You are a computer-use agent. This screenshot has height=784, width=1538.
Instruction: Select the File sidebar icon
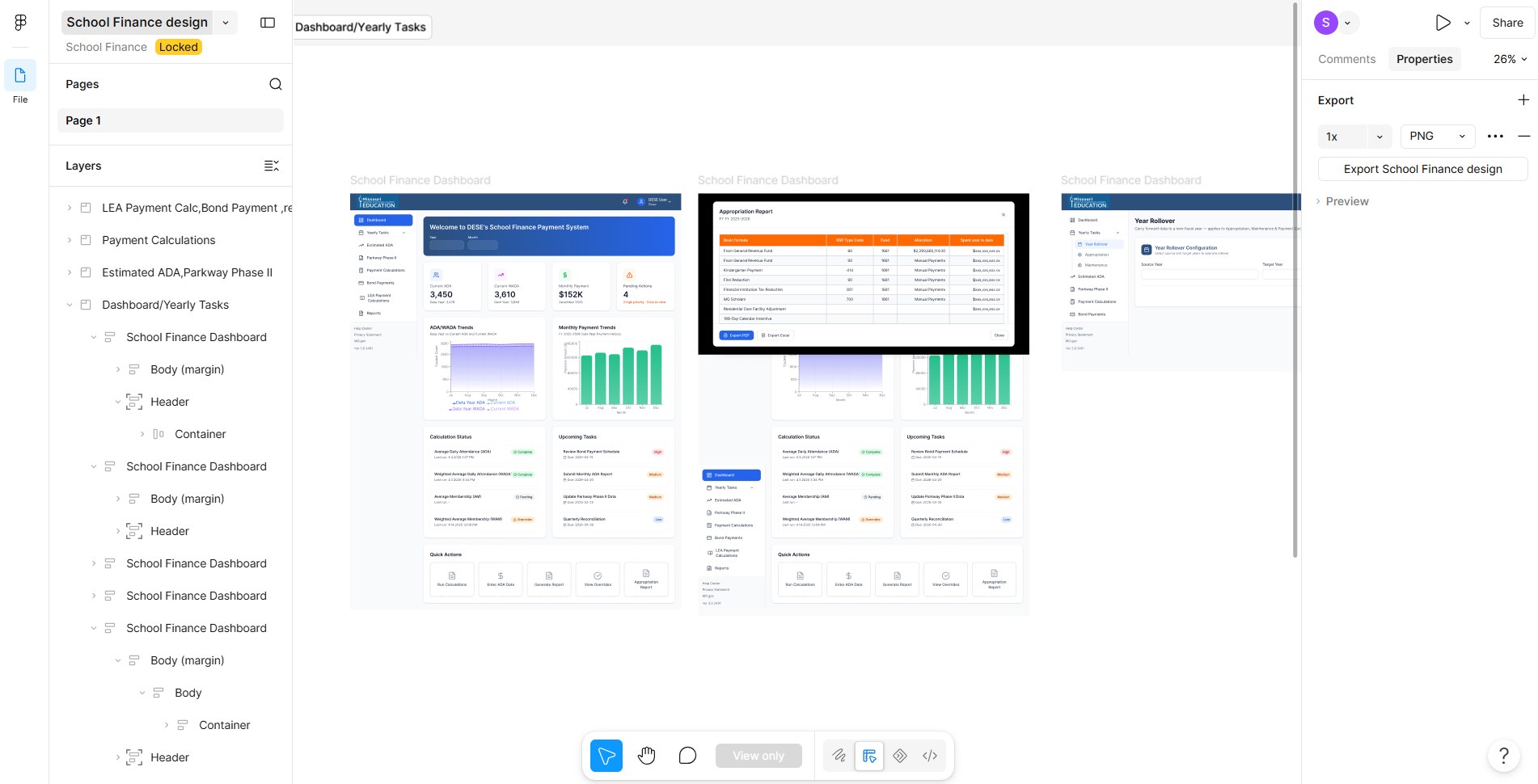tap(20, 75)
